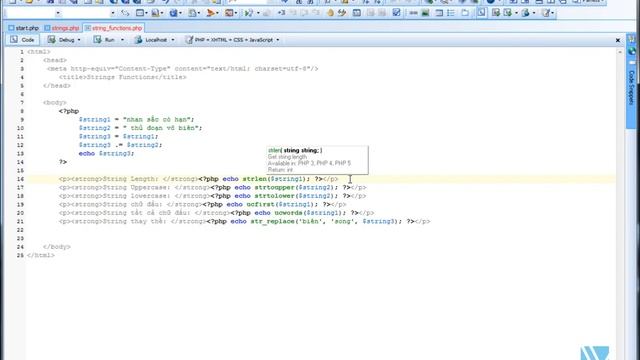Switch to the strings.php tab
This screenshot has width=640, height=360.
[x=62, y=28]
